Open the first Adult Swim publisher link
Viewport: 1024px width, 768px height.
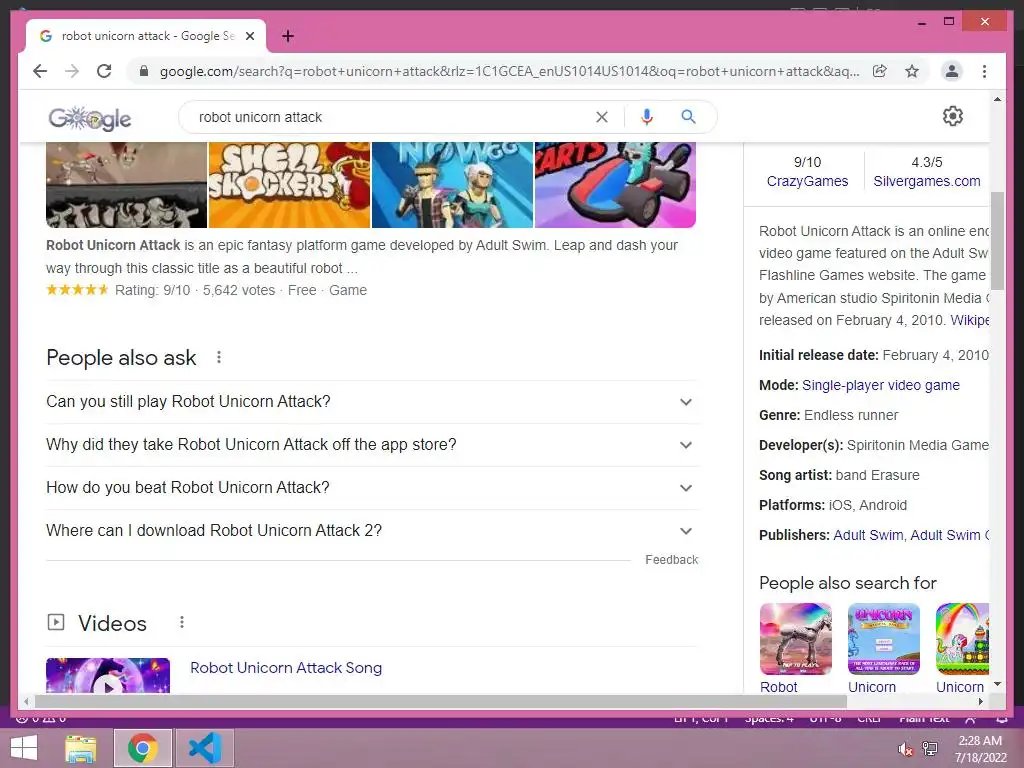tap(868, 535)
